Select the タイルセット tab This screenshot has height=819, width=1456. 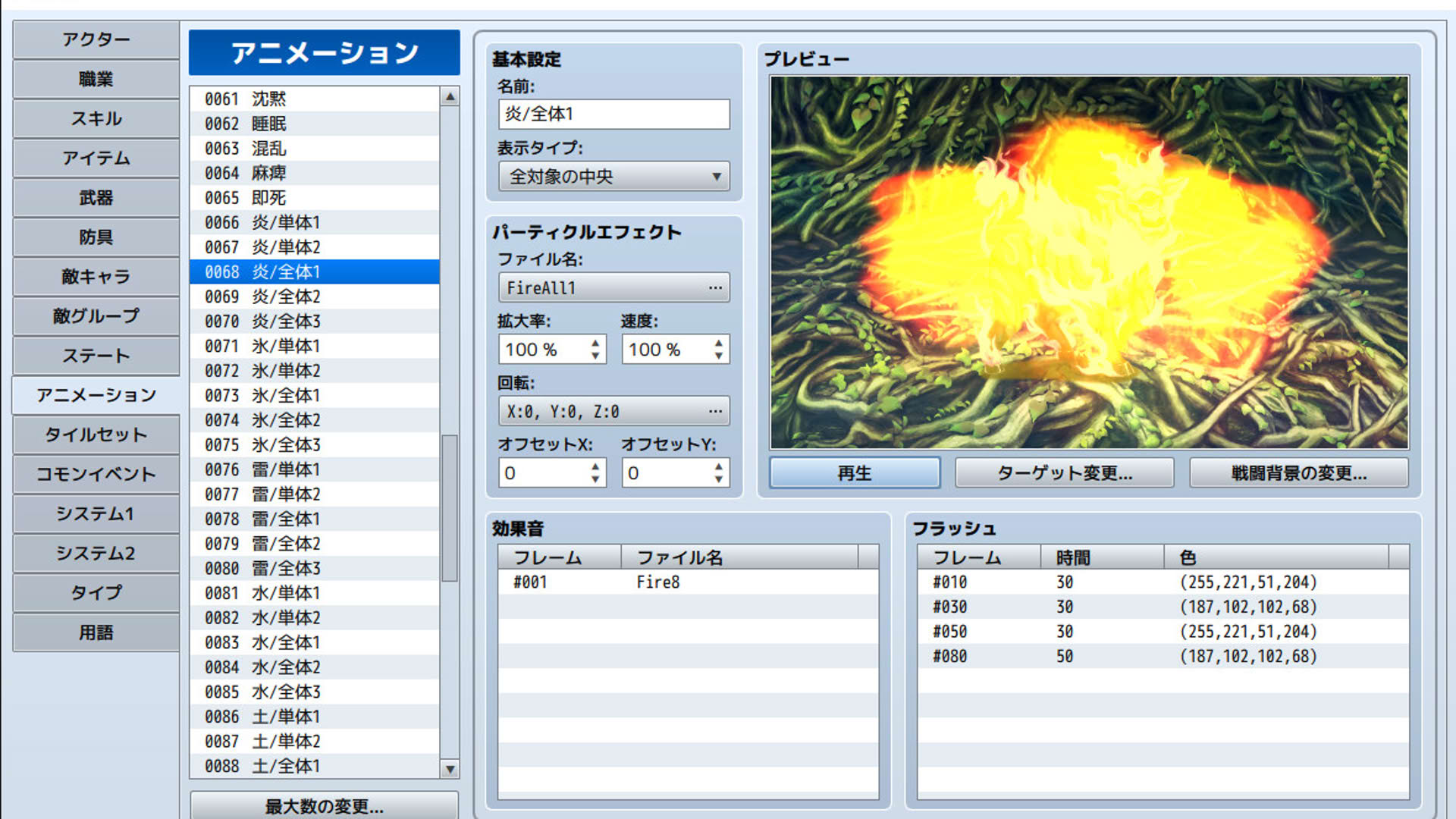(x=96, y=435)
